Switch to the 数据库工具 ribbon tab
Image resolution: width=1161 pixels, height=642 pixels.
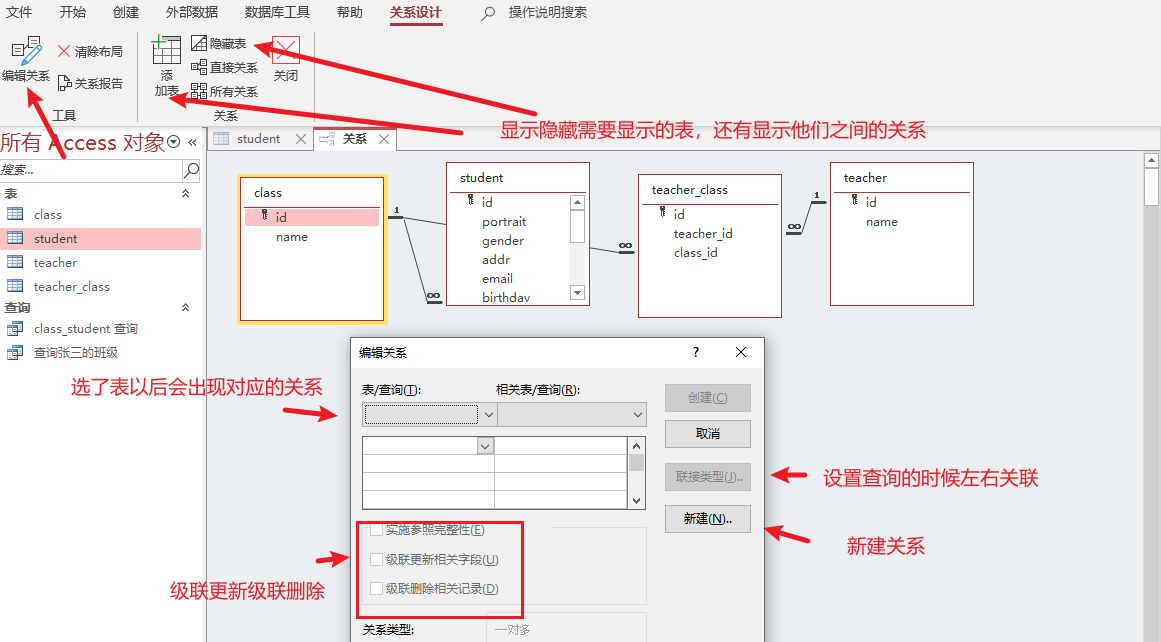point(277,13)
